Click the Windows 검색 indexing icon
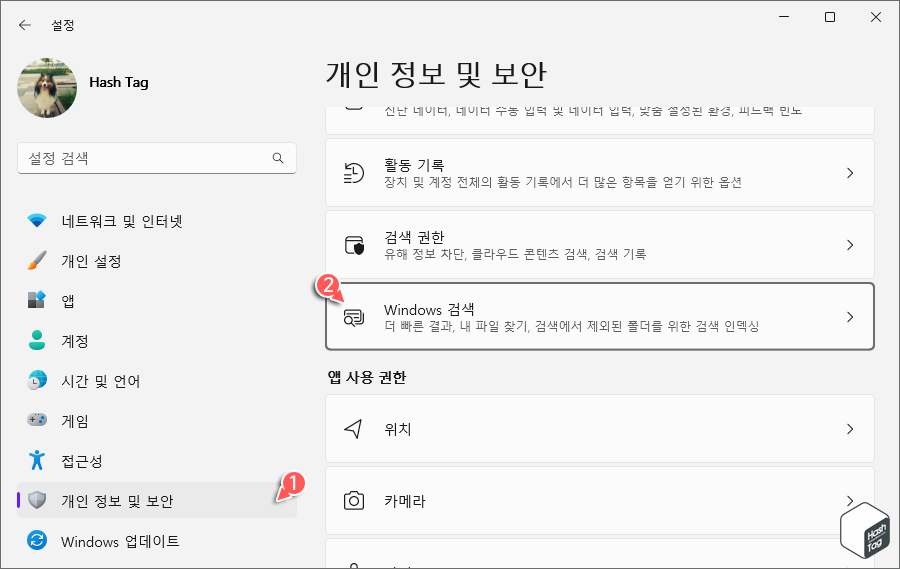 point(354,318)
